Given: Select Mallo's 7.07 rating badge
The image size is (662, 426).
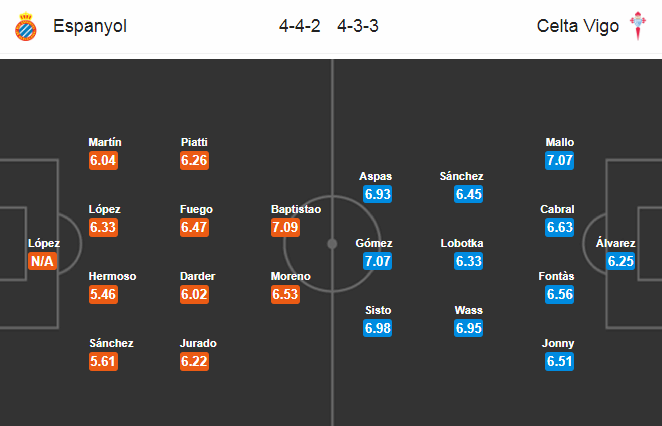Looking at the screenshot, I should click(x=559, y=160).
